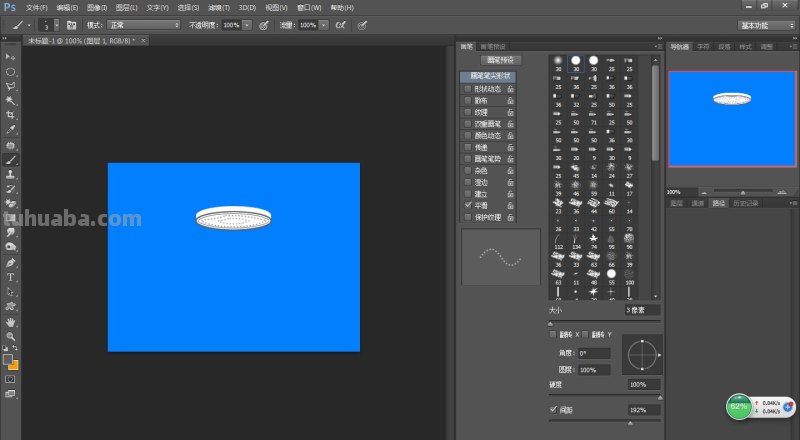Enable the 形状动态 (Shape Dynamics) checkbox
Screen dimensions: 800x440
click(467, 89)
